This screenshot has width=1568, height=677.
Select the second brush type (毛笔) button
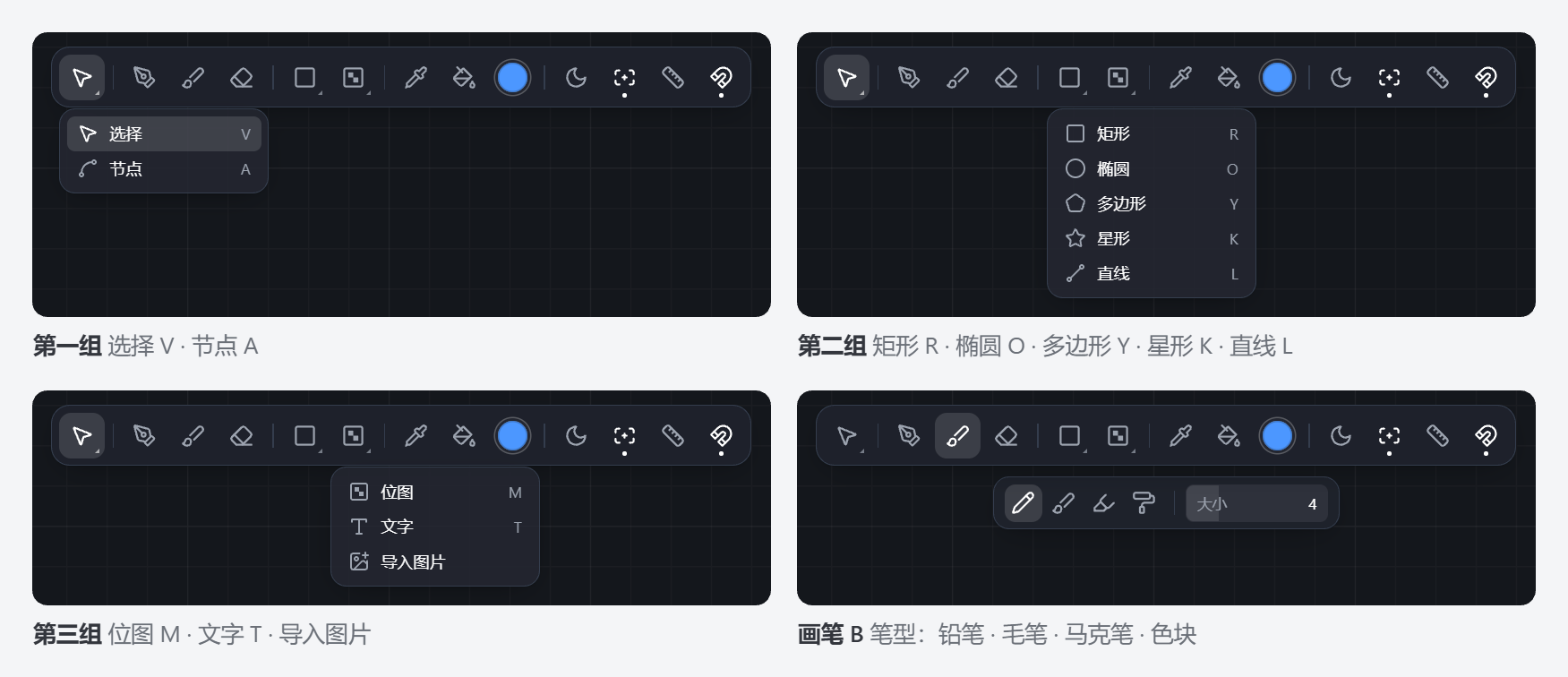(x=1063, y=503)
